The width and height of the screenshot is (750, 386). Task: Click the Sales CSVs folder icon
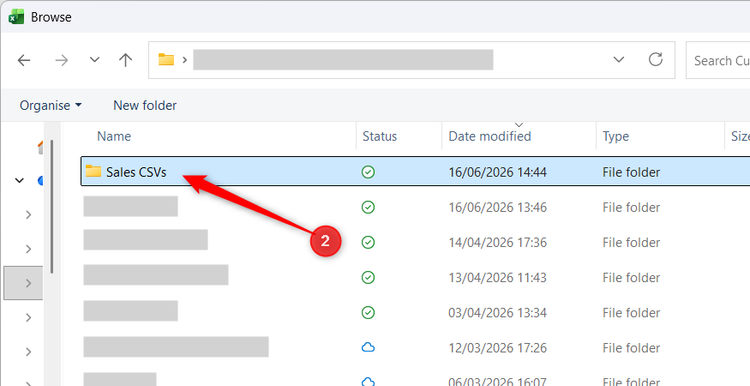point(93,171)
